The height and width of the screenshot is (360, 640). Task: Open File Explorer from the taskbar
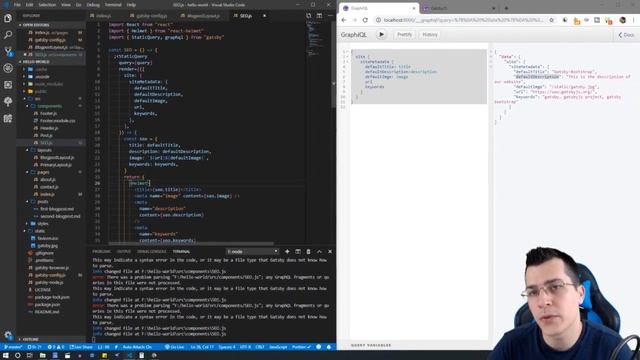(42, 356)
